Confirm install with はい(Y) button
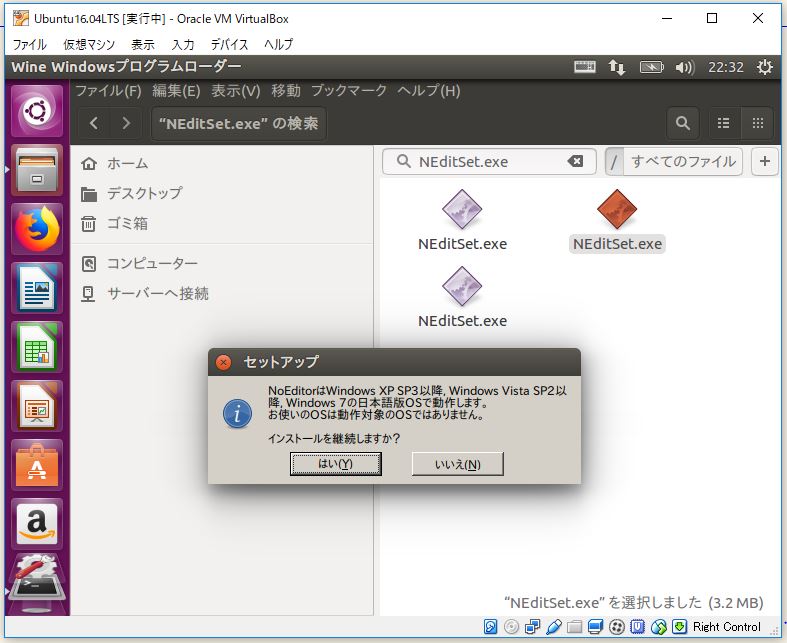This screenshot has width=787, height=643. [x=336, y=464]
